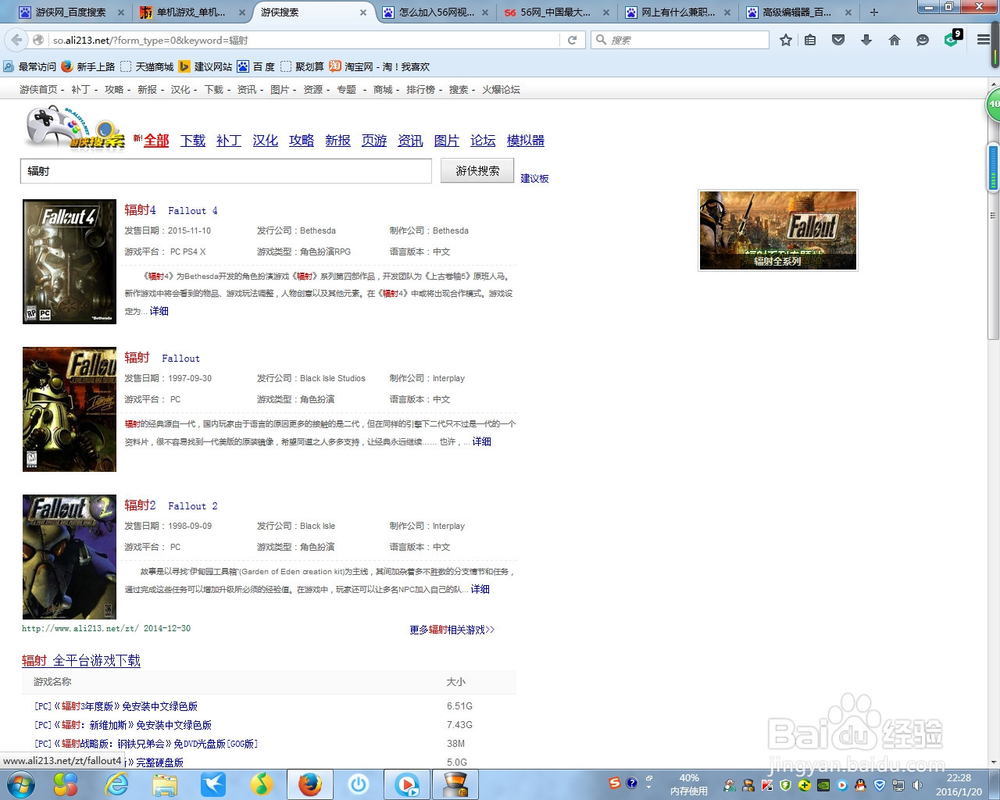This screenshot has height=800, width=1000.
Task: Click the Pocket save icon
Action: (x=838, y=40)
